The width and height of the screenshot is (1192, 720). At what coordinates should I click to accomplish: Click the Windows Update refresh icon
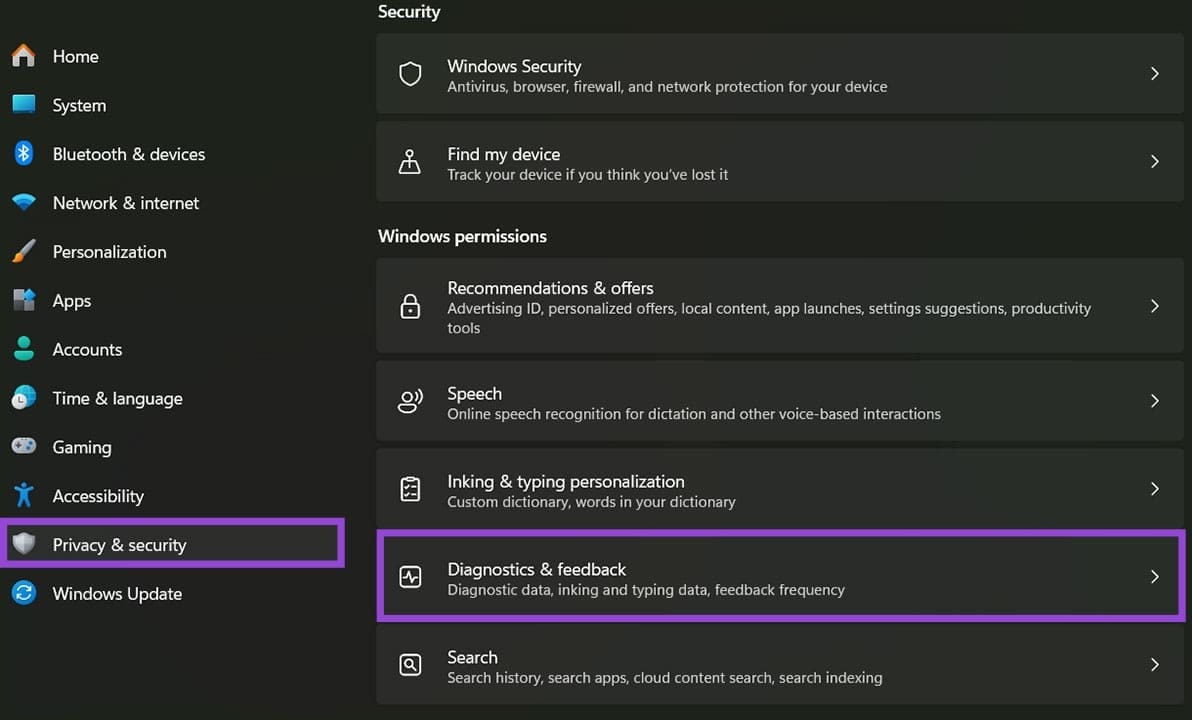24,593
